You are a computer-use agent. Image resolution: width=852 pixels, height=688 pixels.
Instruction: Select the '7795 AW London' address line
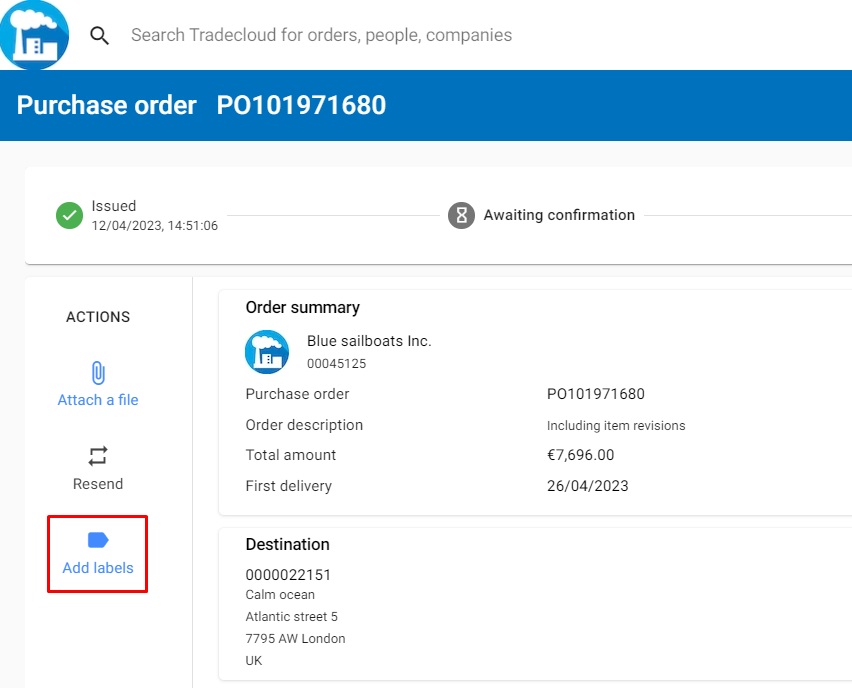pyautogui.click(x=295, y=639)
